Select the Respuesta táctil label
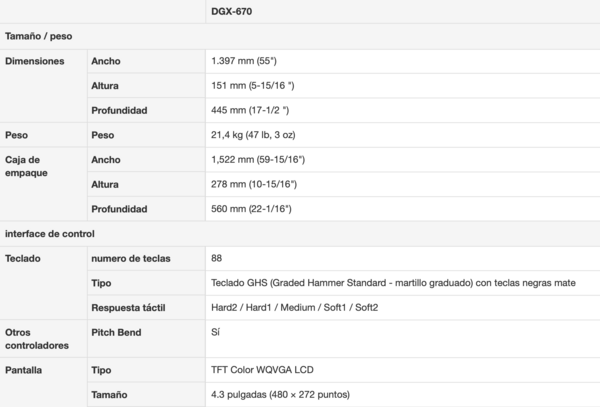Image resolution: width=600 pixels, height=407 pixels. [129, 307]
